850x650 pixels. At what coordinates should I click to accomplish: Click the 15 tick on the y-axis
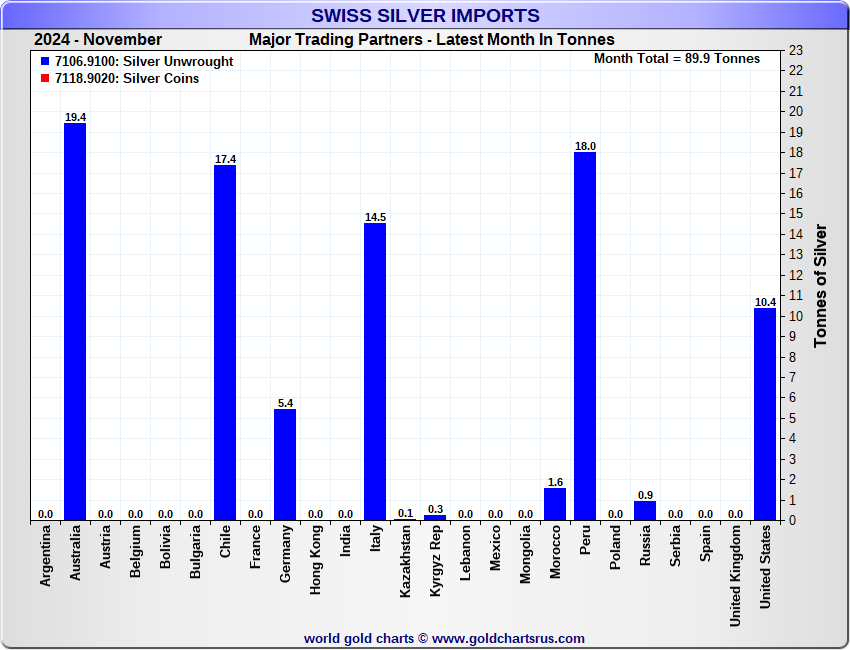pos(796,214)
